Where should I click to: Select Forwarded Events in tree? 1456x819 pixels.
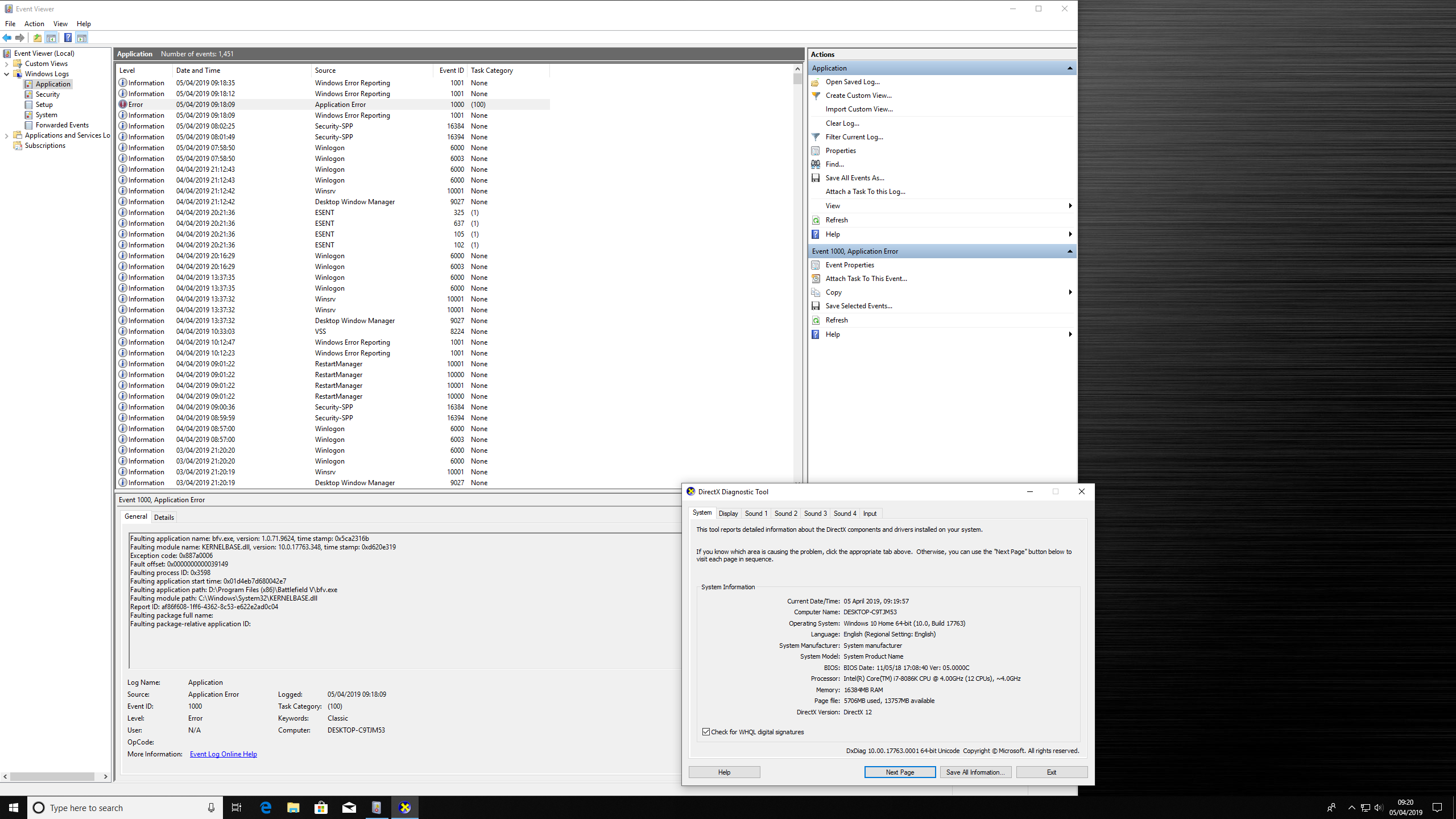coord(62,125)
